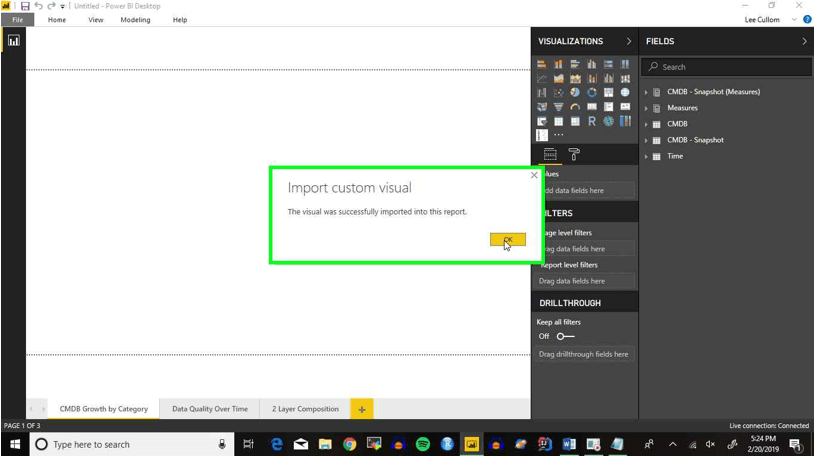This screenshot has width=816, height=456.
Task: Click Report level filters drop area
Action: (x=584, y=281)
